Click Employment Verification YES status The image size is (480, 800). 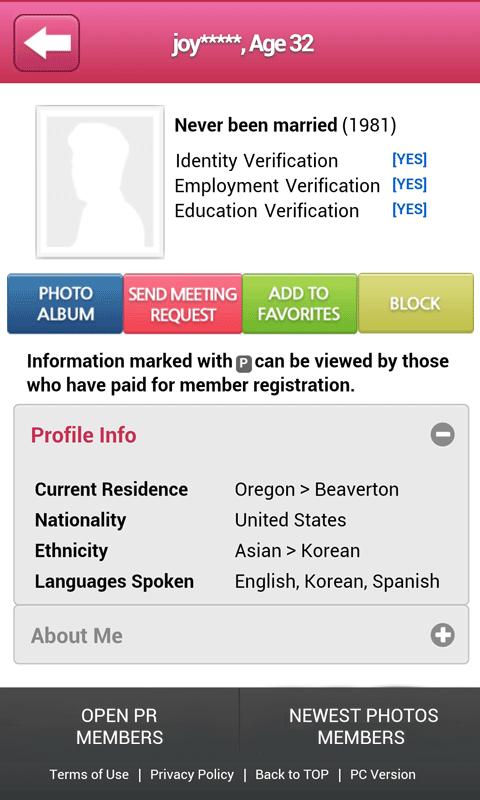pos(409,184)
